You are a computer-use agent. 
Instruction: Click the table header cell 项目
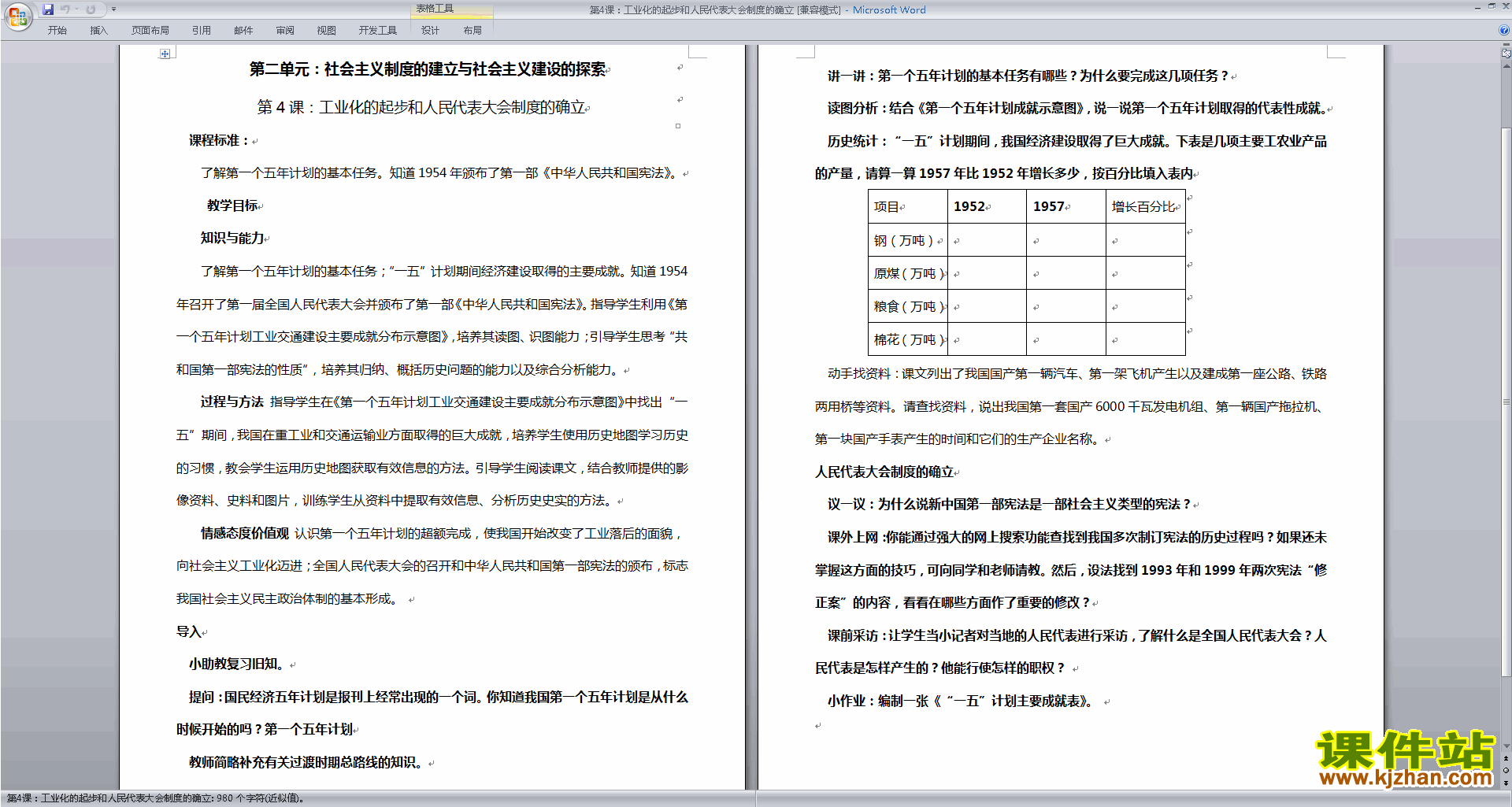pyautogui.click(x=908, y=206)
